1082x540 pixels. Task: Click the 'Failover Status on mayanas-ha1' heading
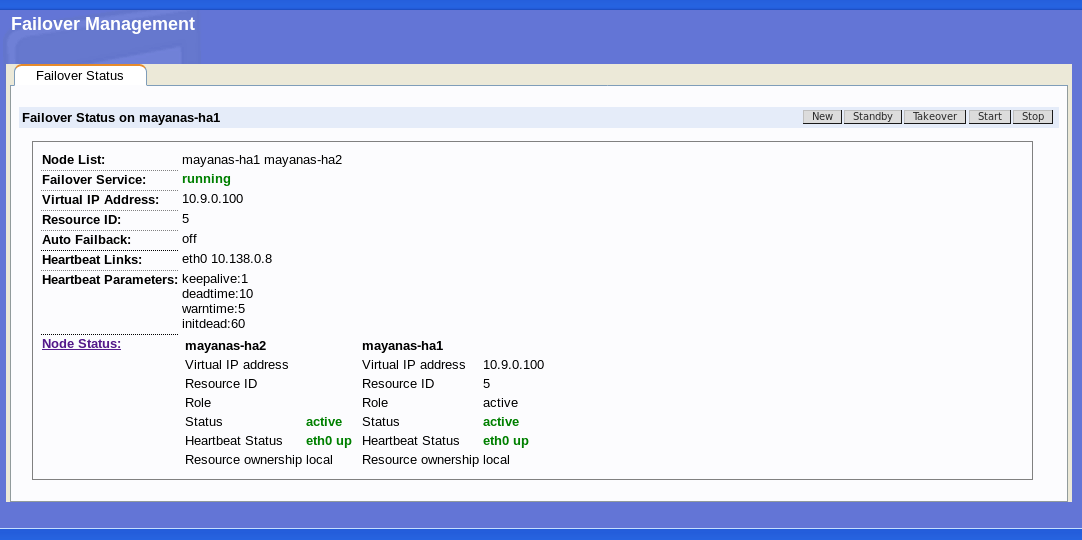pyautogui.click(x=121, y=118)
